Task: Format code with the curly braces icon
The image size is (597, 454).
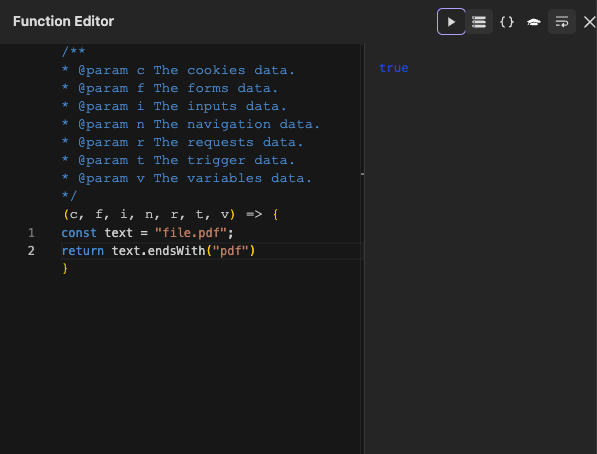Action: (507, 22)
